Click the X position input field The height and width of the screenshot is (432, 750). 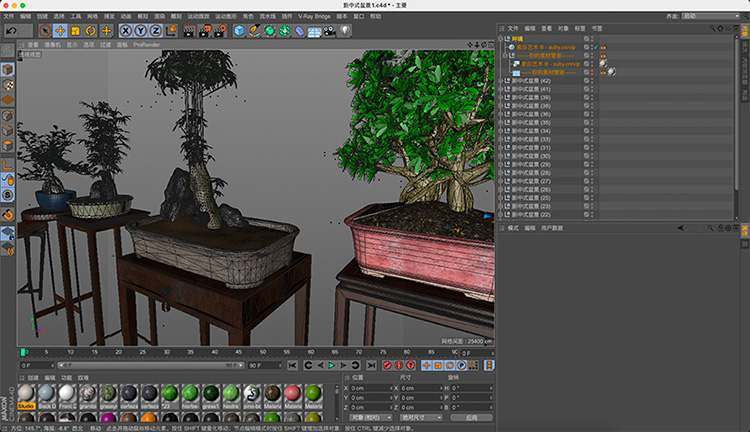[x=371, y=388]
